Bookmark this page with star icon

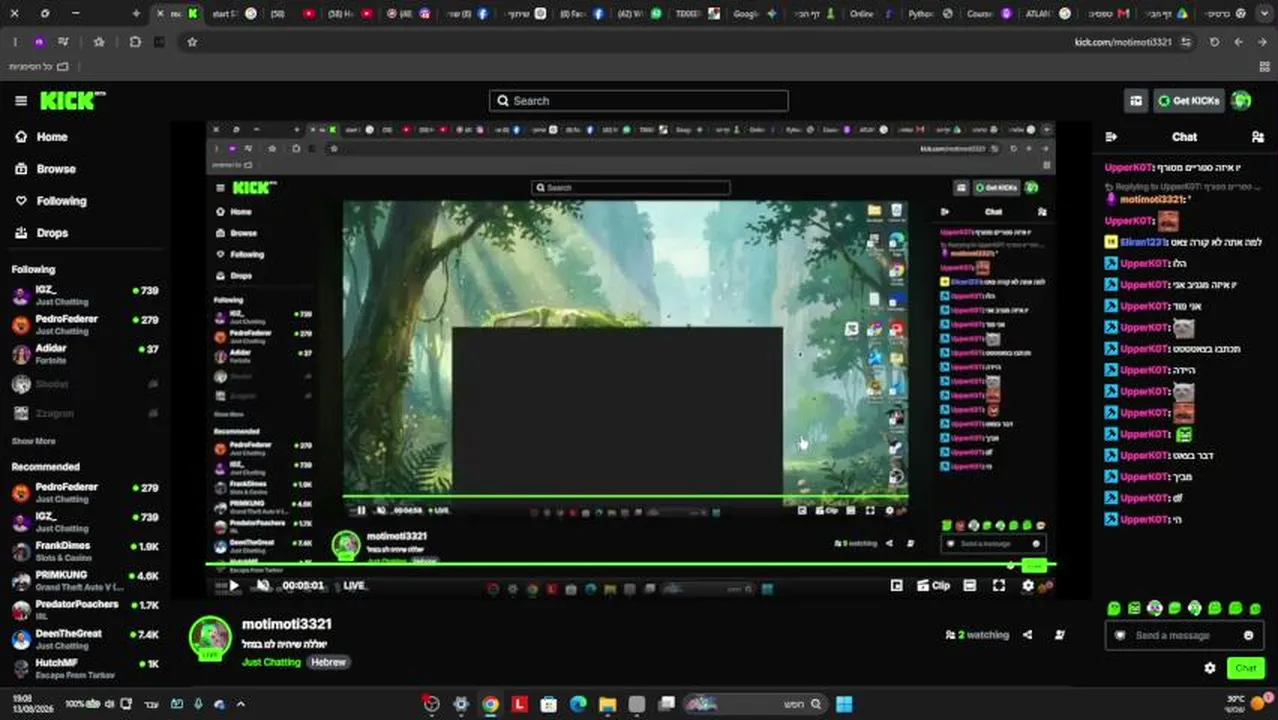point(192,42)
